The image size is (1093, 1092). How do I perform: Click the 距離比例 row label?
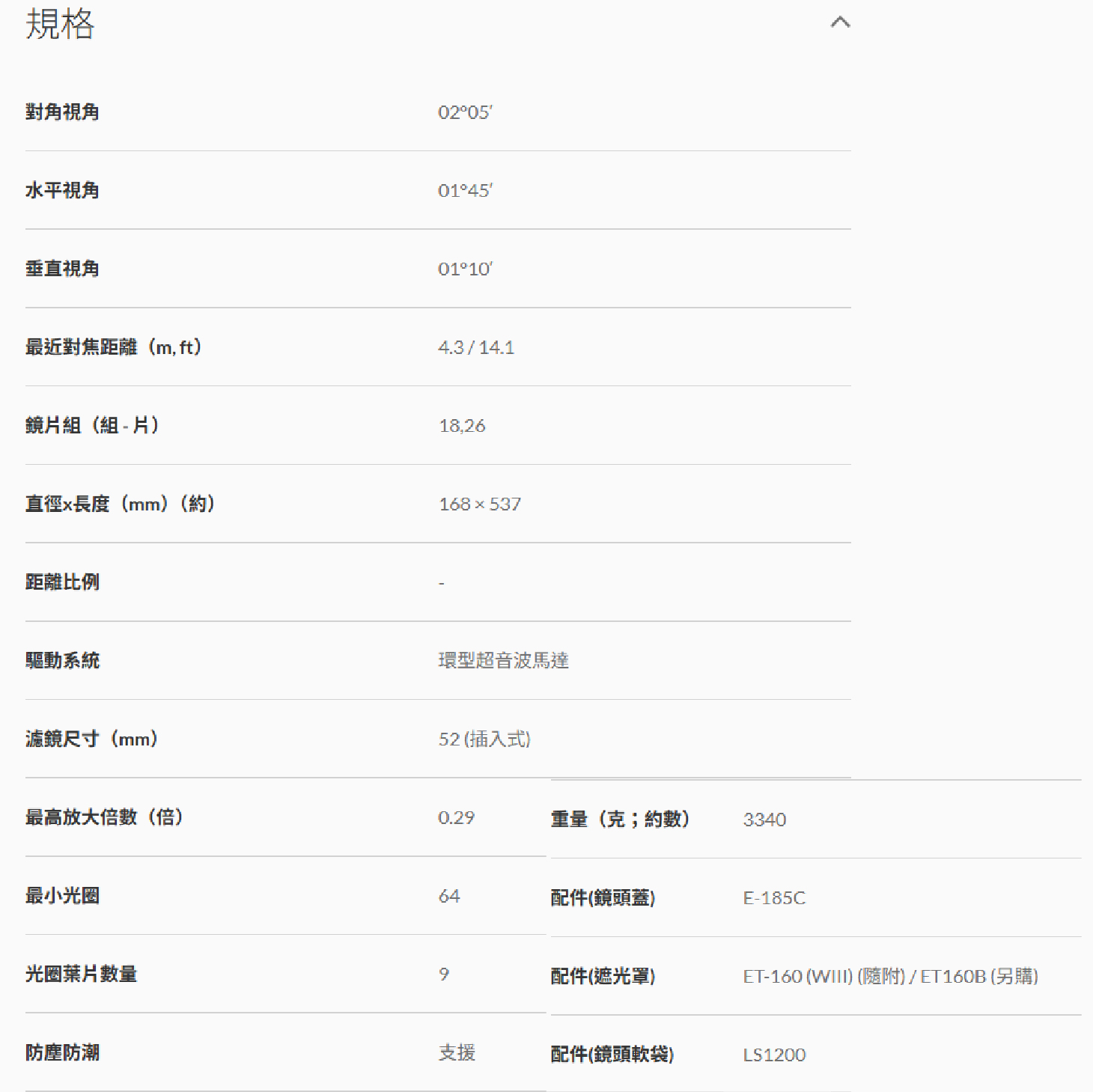tap(62, 582)
